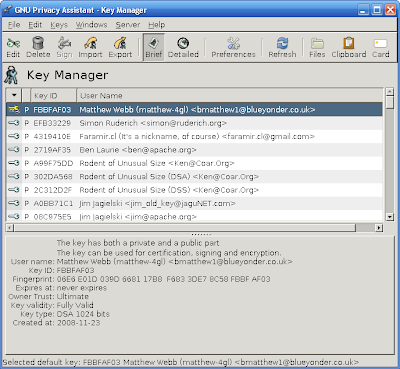
Task: Open the Server menu
Action: 128,25
